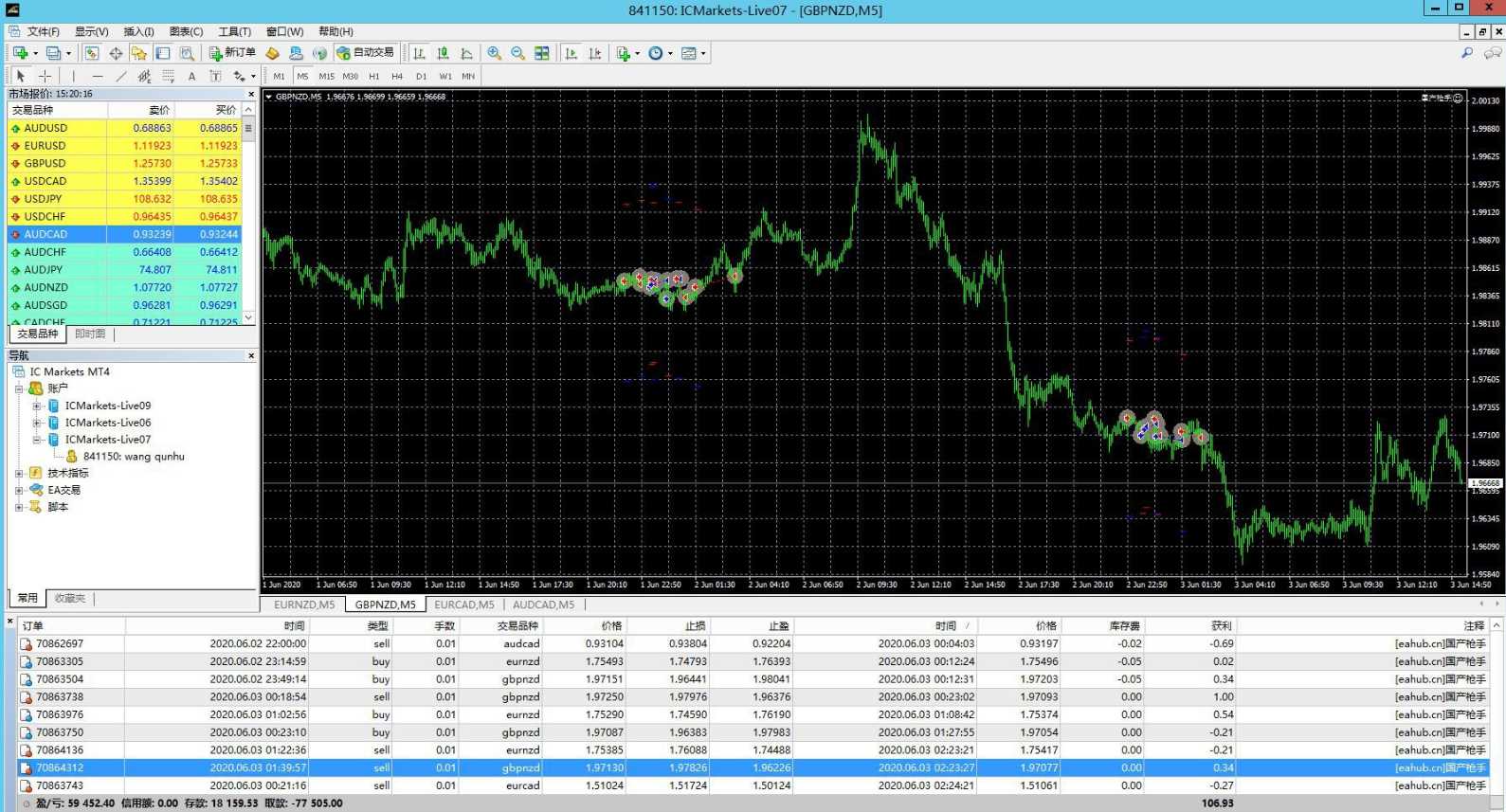Open the 文件(F) menu
The image size is (1506, 812).
[x=43, y=31]
